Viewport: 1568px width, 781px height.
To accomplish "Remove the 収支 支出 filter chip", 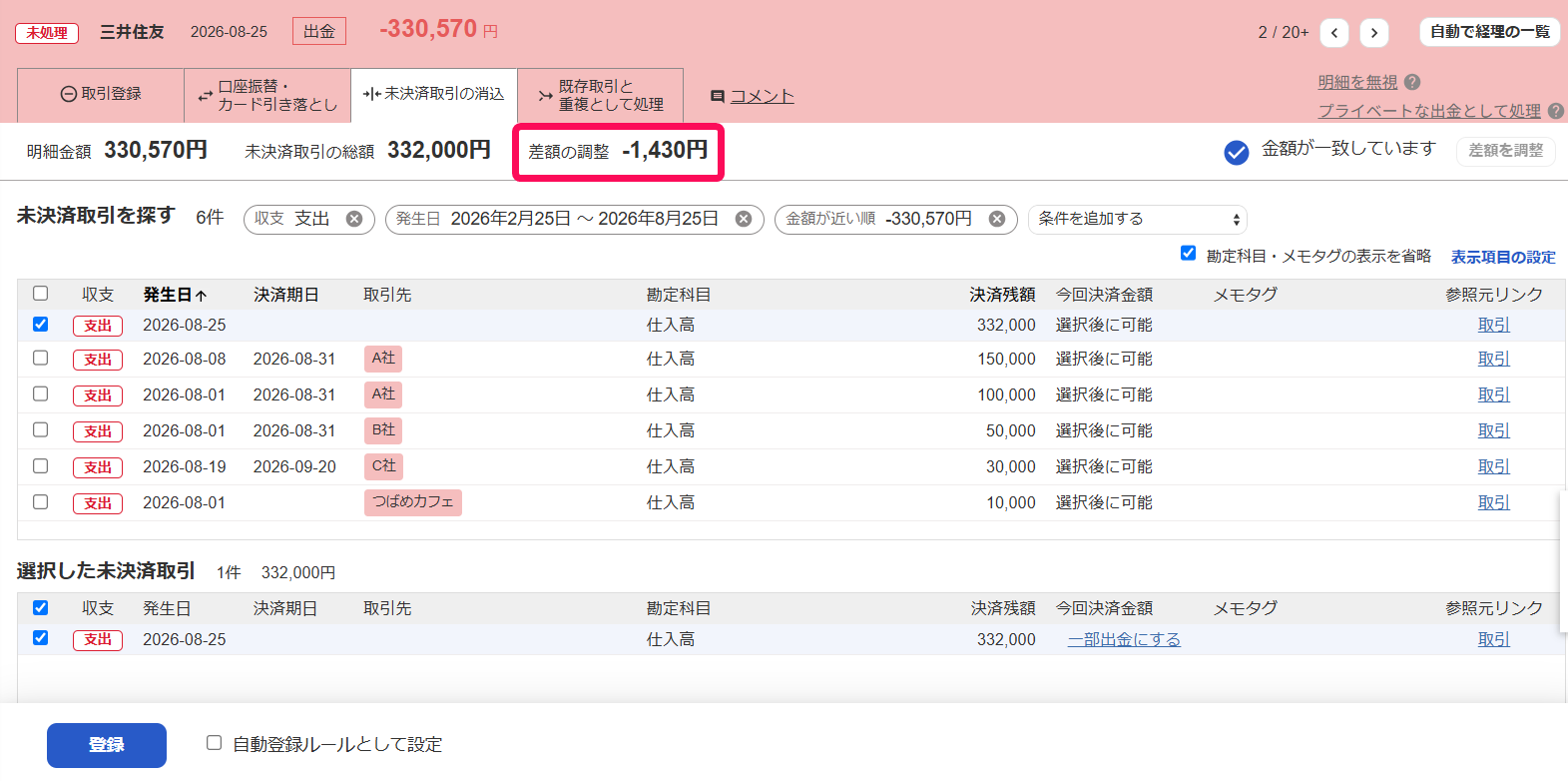I will pyautogui.click(x=354, y=219).
